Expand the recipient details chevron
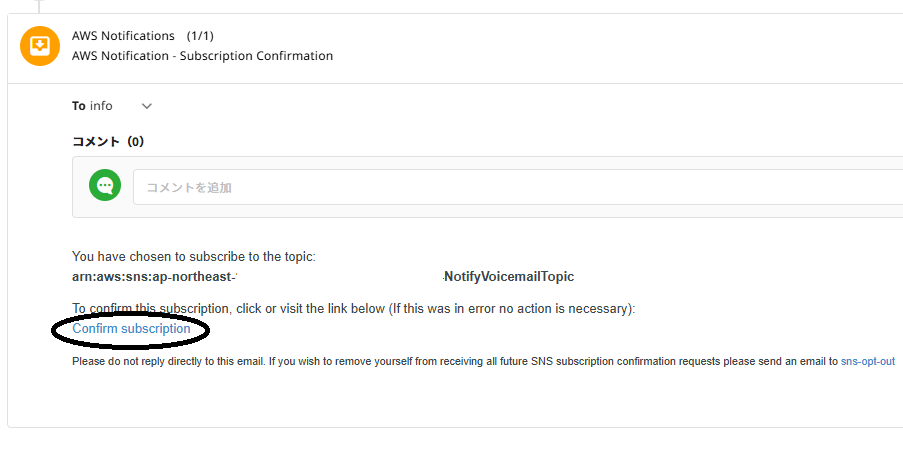The image size is (903, 467). pos(147,106)
